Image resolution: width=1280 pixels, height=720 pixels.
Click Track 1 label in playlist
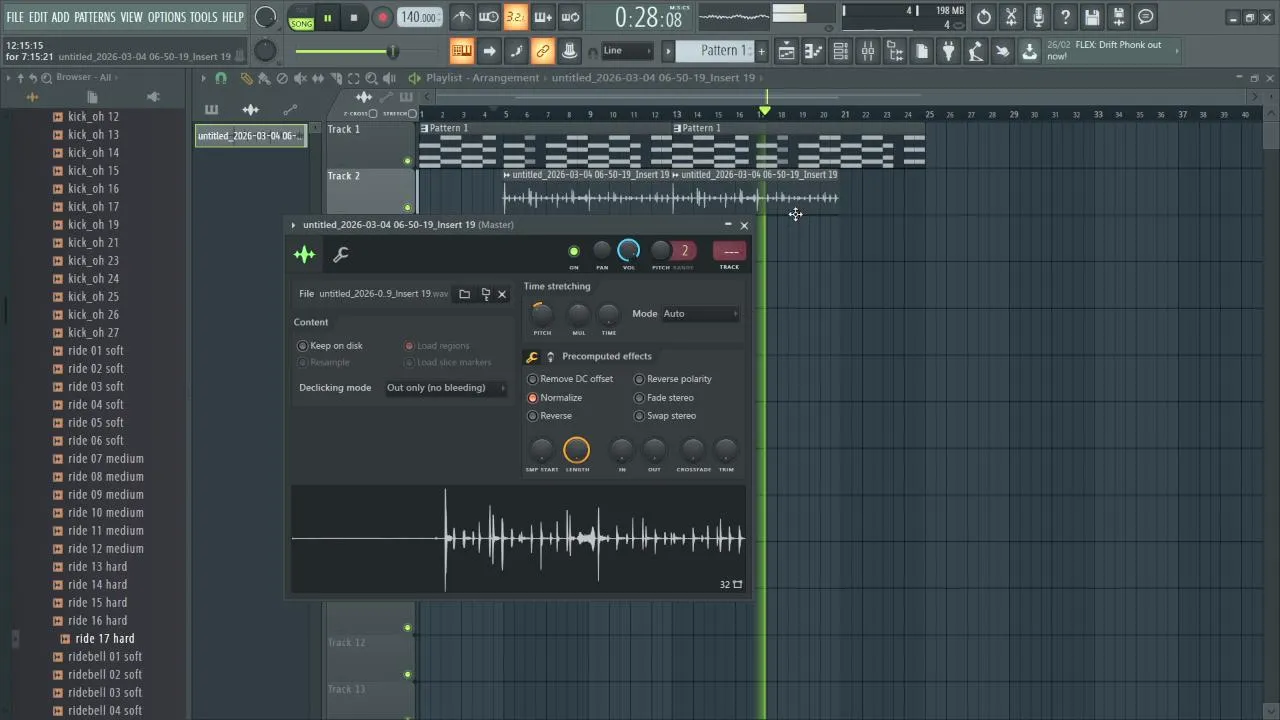tap(344, 129)
